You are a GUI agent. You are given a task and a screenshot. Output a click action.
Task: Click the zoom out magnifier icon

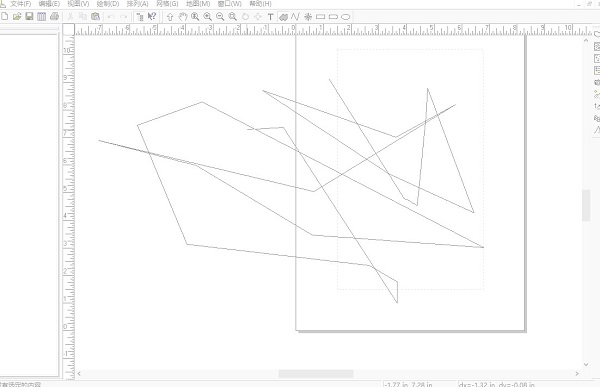[x=220, y=16]
